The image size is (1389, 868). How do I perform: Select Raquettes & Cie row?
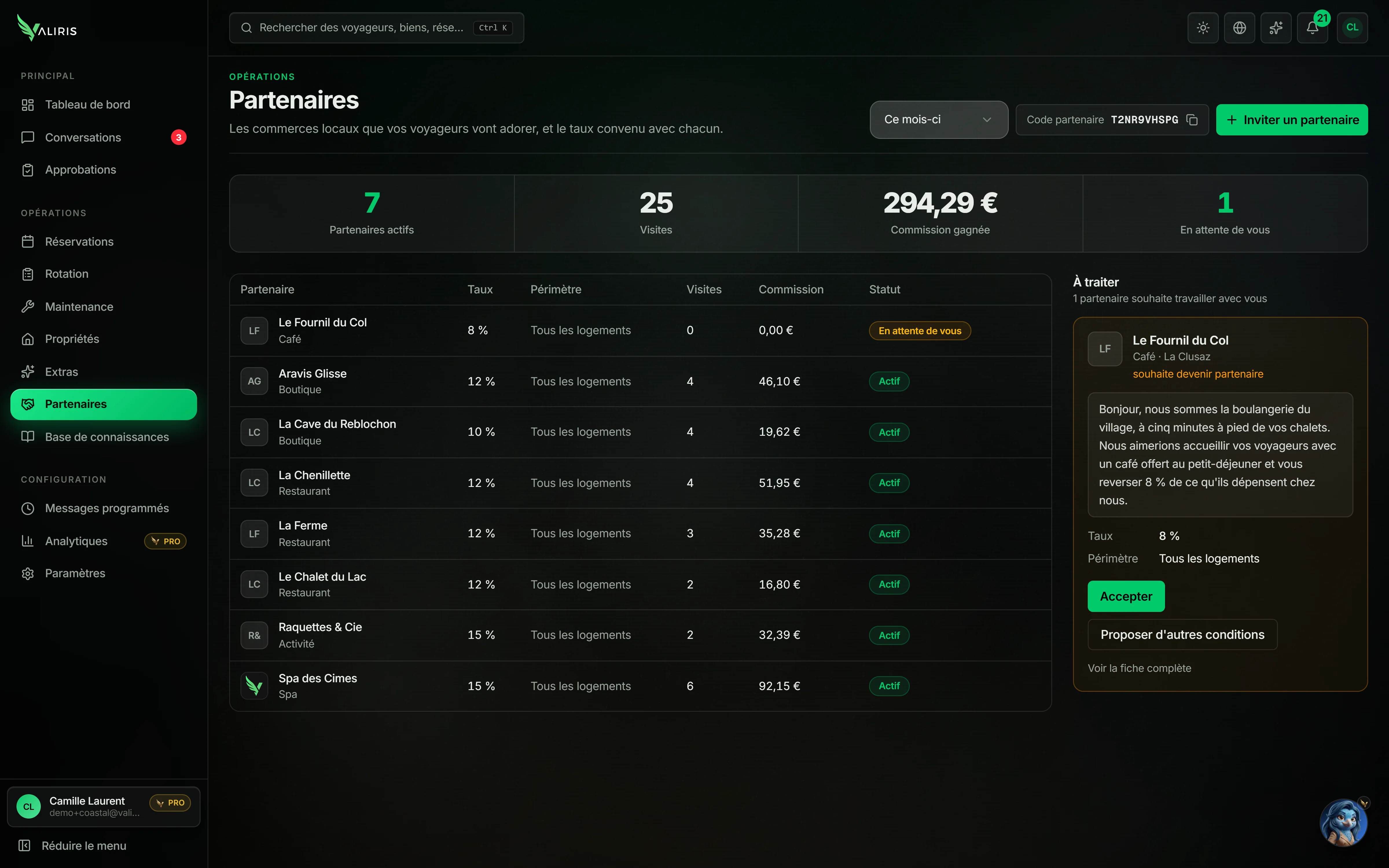tap(640, 635)
